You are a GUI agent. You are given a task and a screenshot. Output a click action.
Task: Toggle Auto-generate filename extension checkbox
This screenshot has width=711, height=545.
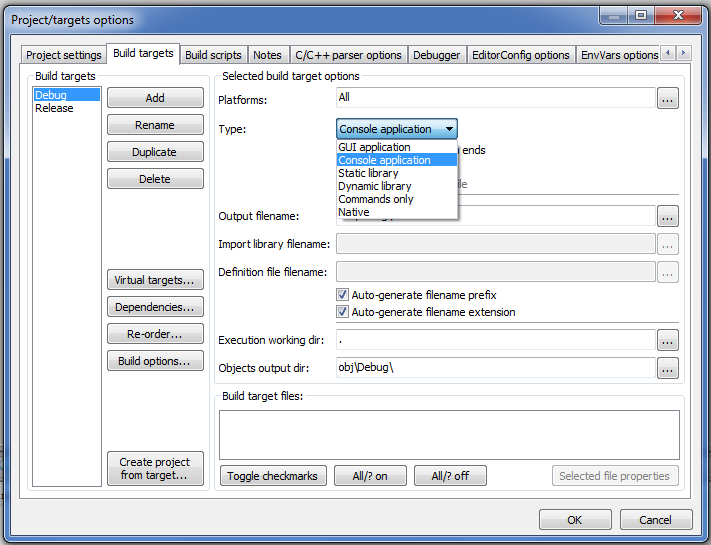(343, 312)
